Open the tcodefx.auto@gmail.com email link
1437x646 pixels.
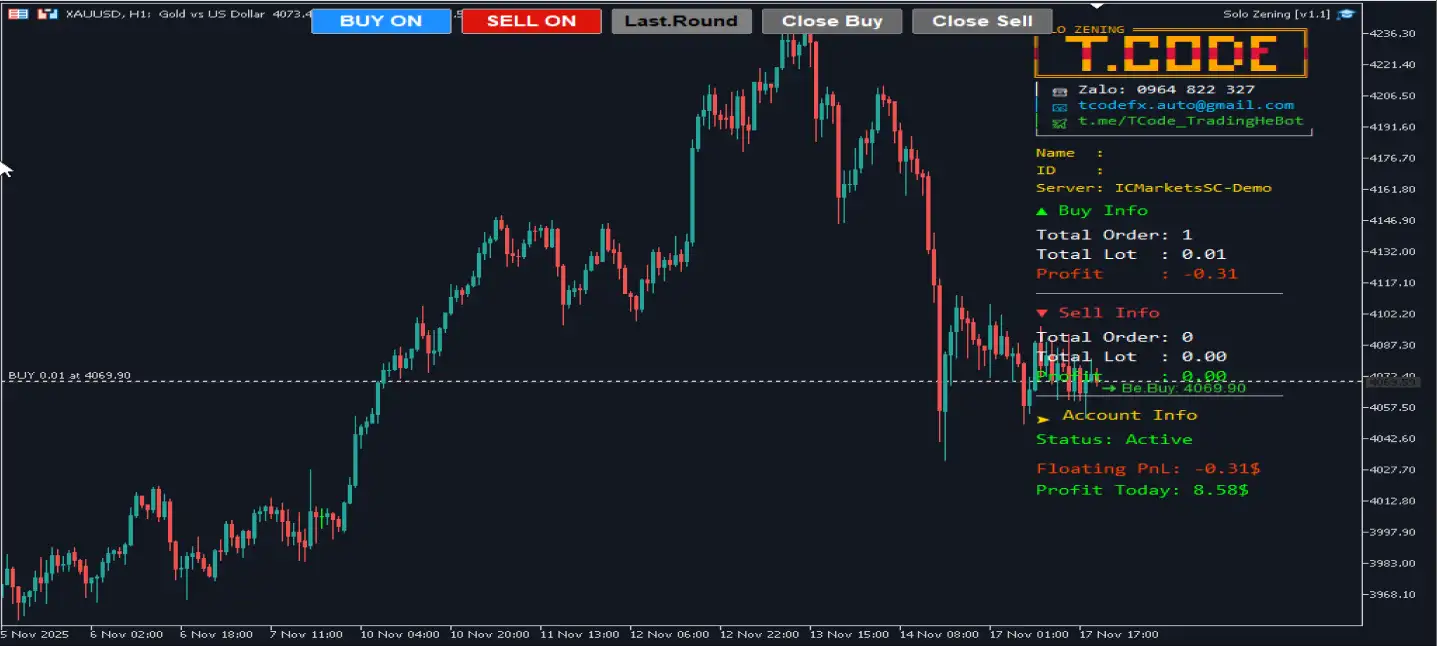(1185, 105)
